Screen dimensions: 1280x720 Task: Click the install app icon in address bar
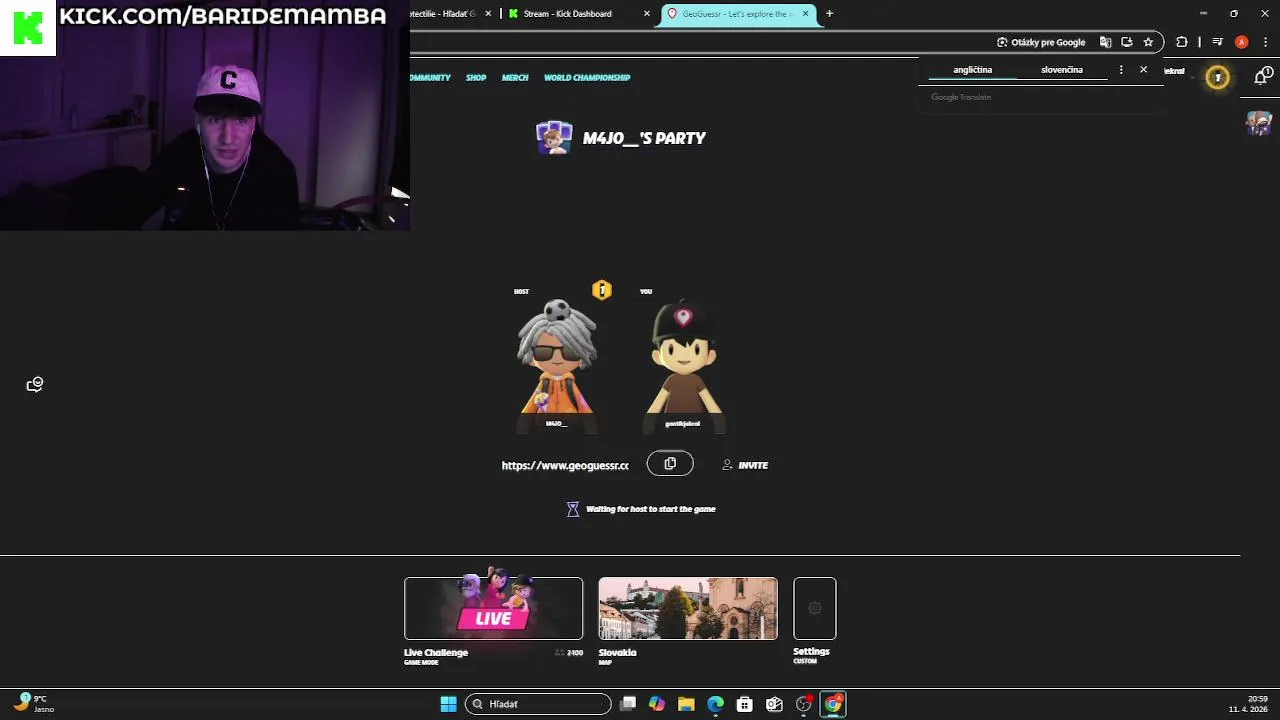pyautogui.click(x=1127, y=42)
